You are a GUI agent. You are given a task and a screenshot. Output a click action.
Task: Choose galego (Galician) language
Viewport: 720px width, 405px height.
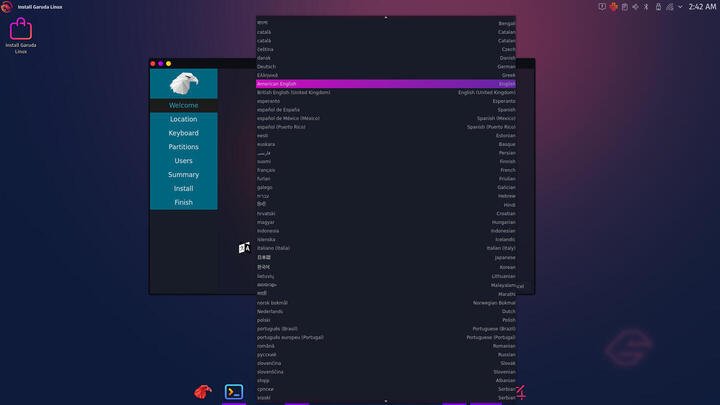coord(386,187)
